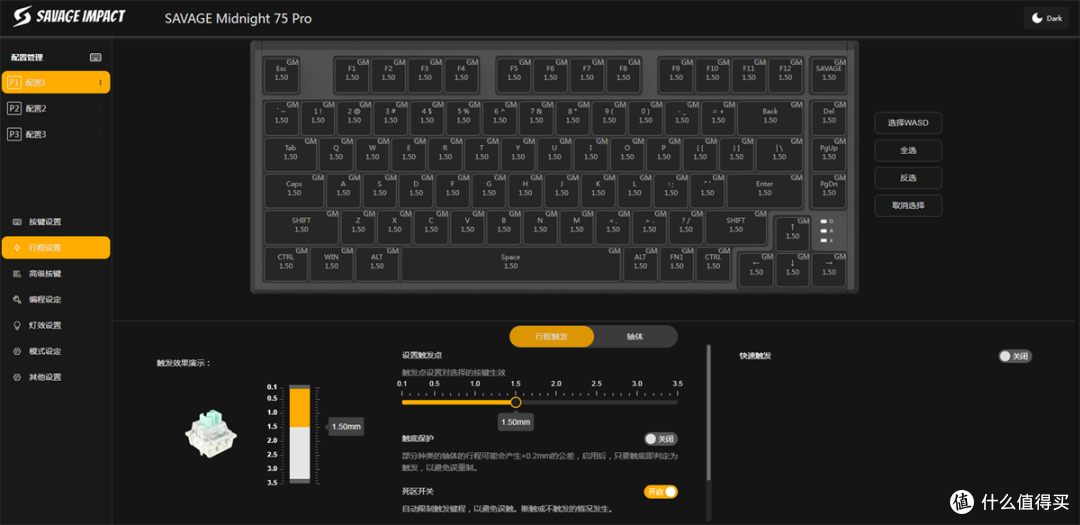Select the Esc key on keyboard
Viewport: 1080px width, 525px height.
click(282, 74)
